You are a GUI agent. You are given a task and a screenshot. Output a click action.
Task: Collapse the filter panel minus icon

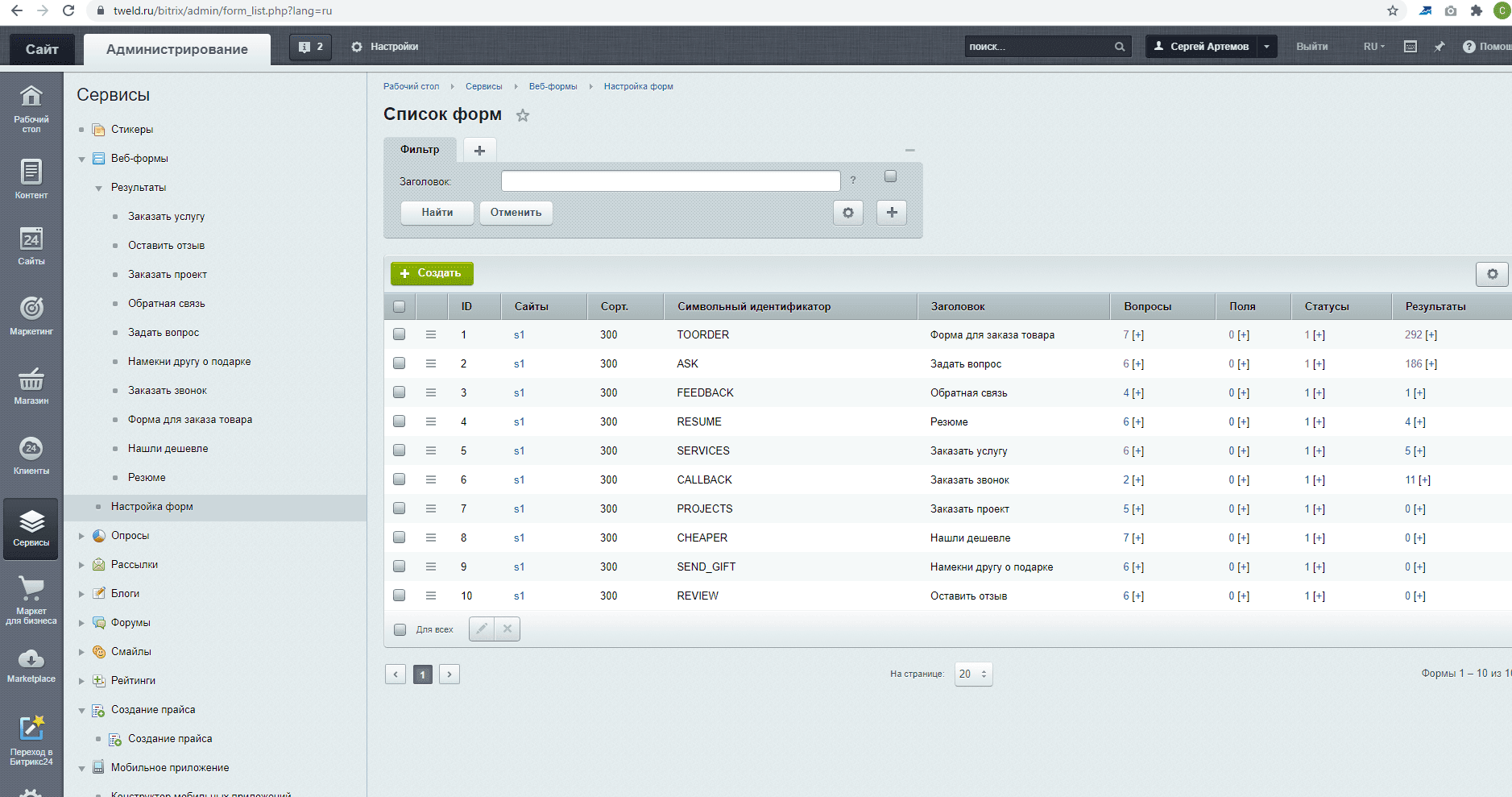coord(909,150)
